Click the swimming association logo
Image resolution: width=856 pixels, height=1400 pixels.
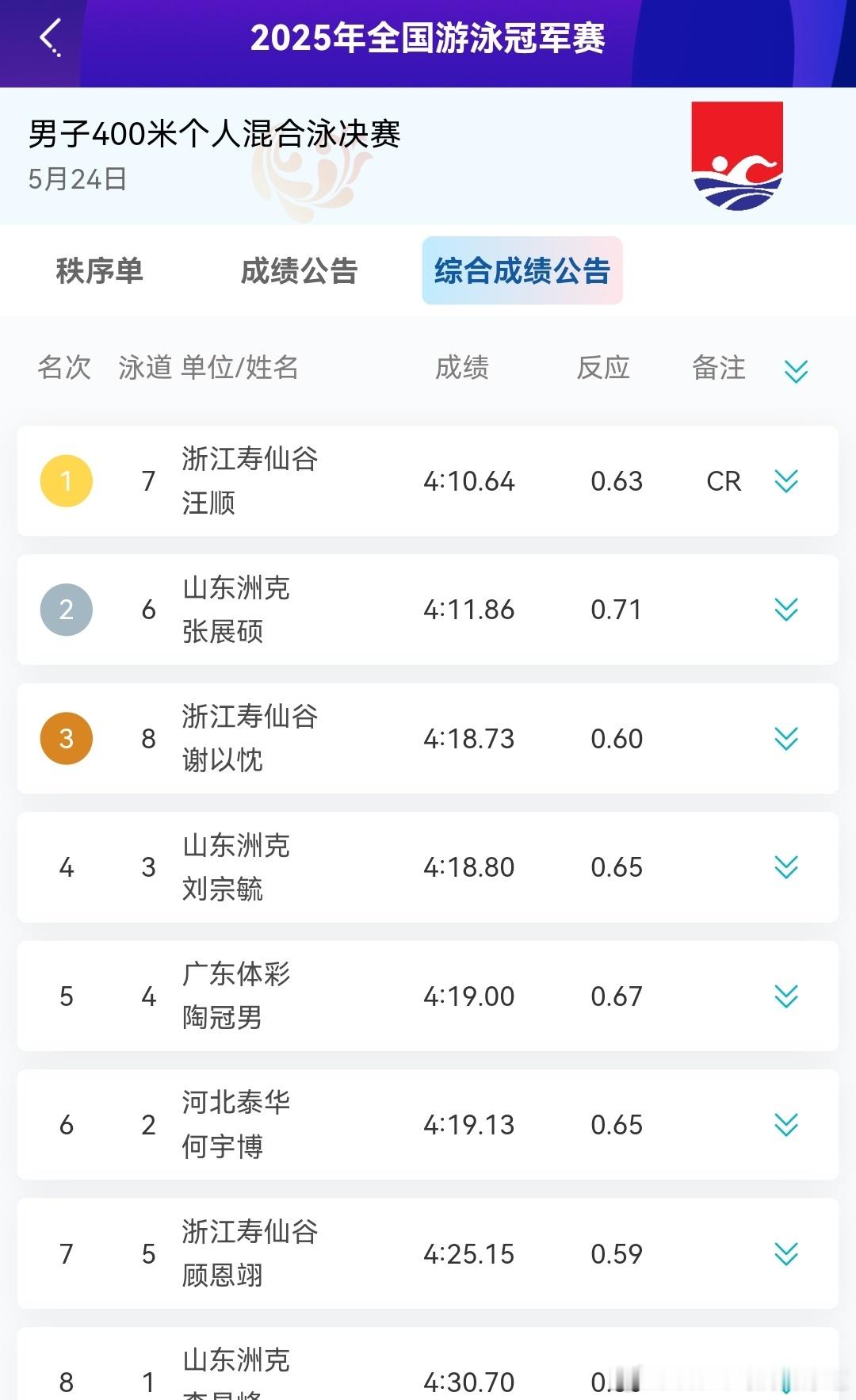(737, 155)
